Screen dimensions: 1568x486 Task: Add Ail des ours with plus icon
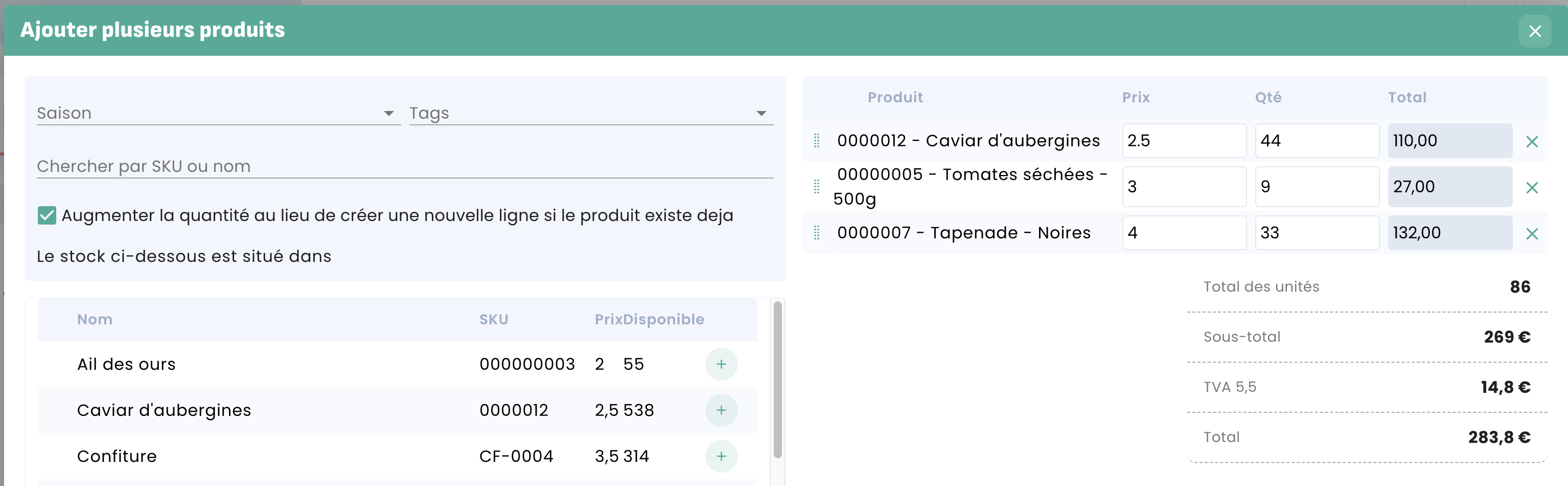[x=721, y=364]
